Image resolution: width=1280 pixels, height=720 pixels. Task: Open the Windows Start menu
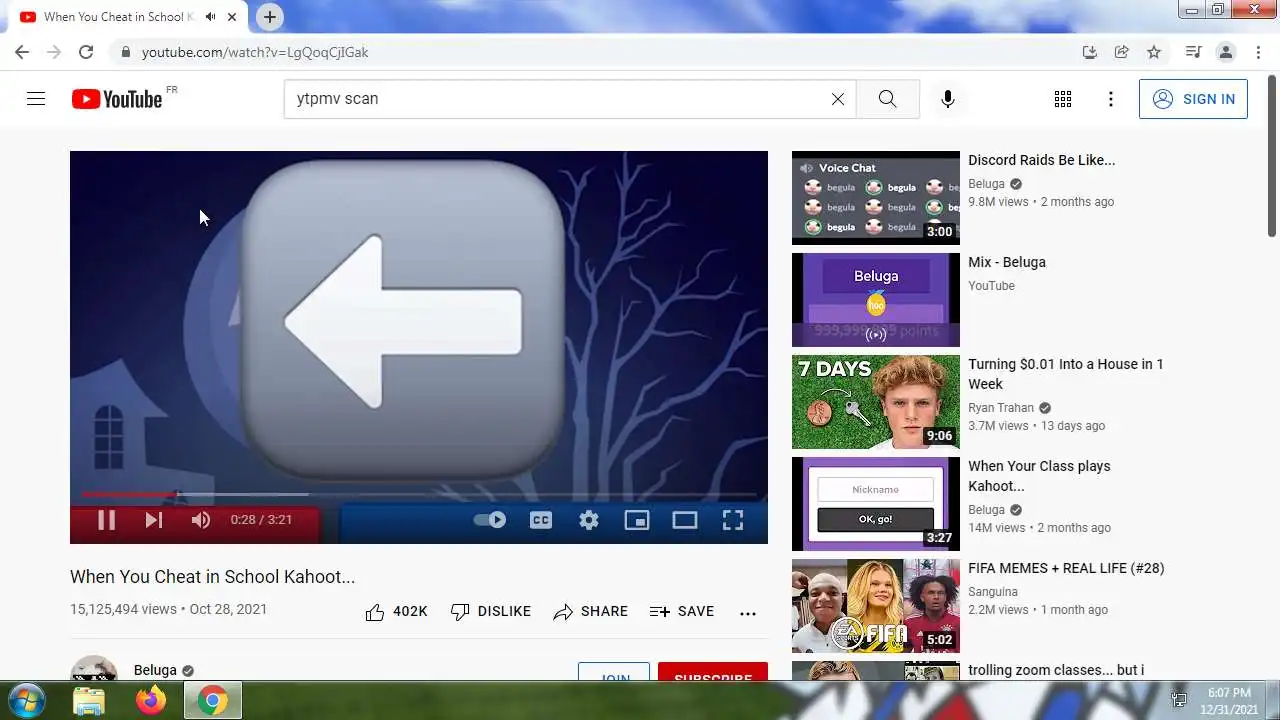click(x=26, y=700)
